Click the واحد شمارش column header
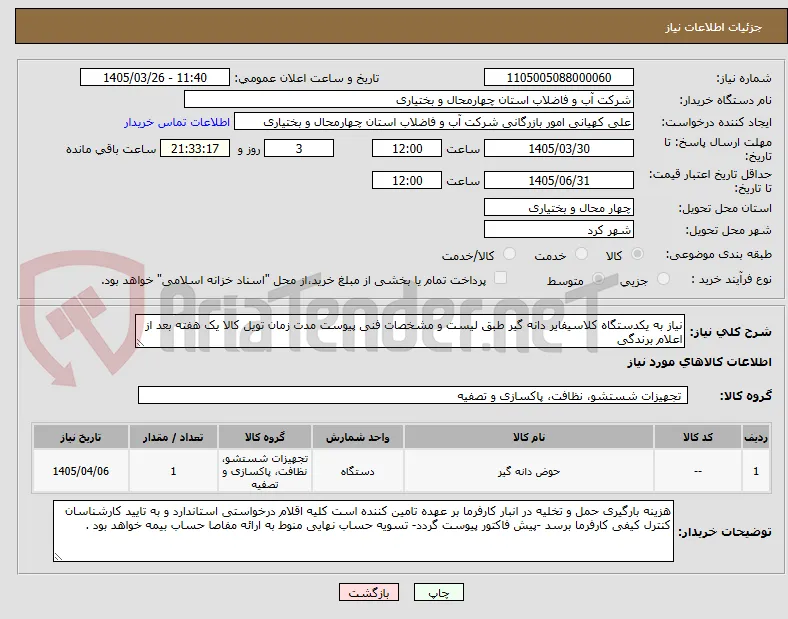This screenshot has width=788, height=619. tap(357, 437)
